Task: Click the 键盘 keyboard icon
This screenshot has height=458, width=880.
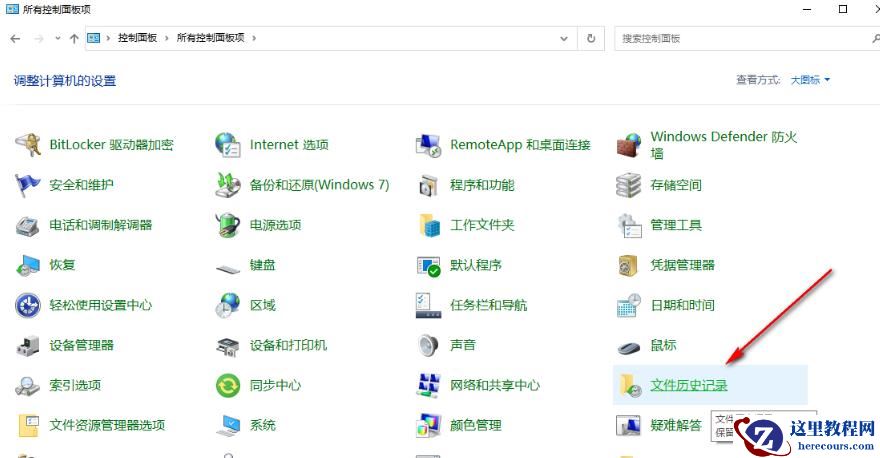Action: (x=228, y=269)
